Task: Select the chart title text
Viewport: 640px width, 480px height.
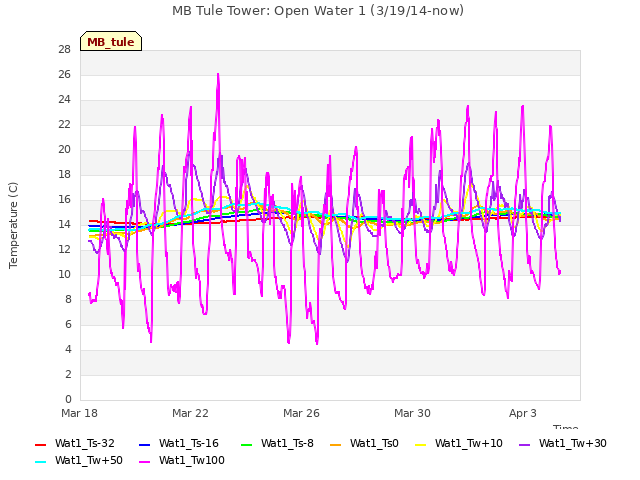Action: (x=318, y=11)
